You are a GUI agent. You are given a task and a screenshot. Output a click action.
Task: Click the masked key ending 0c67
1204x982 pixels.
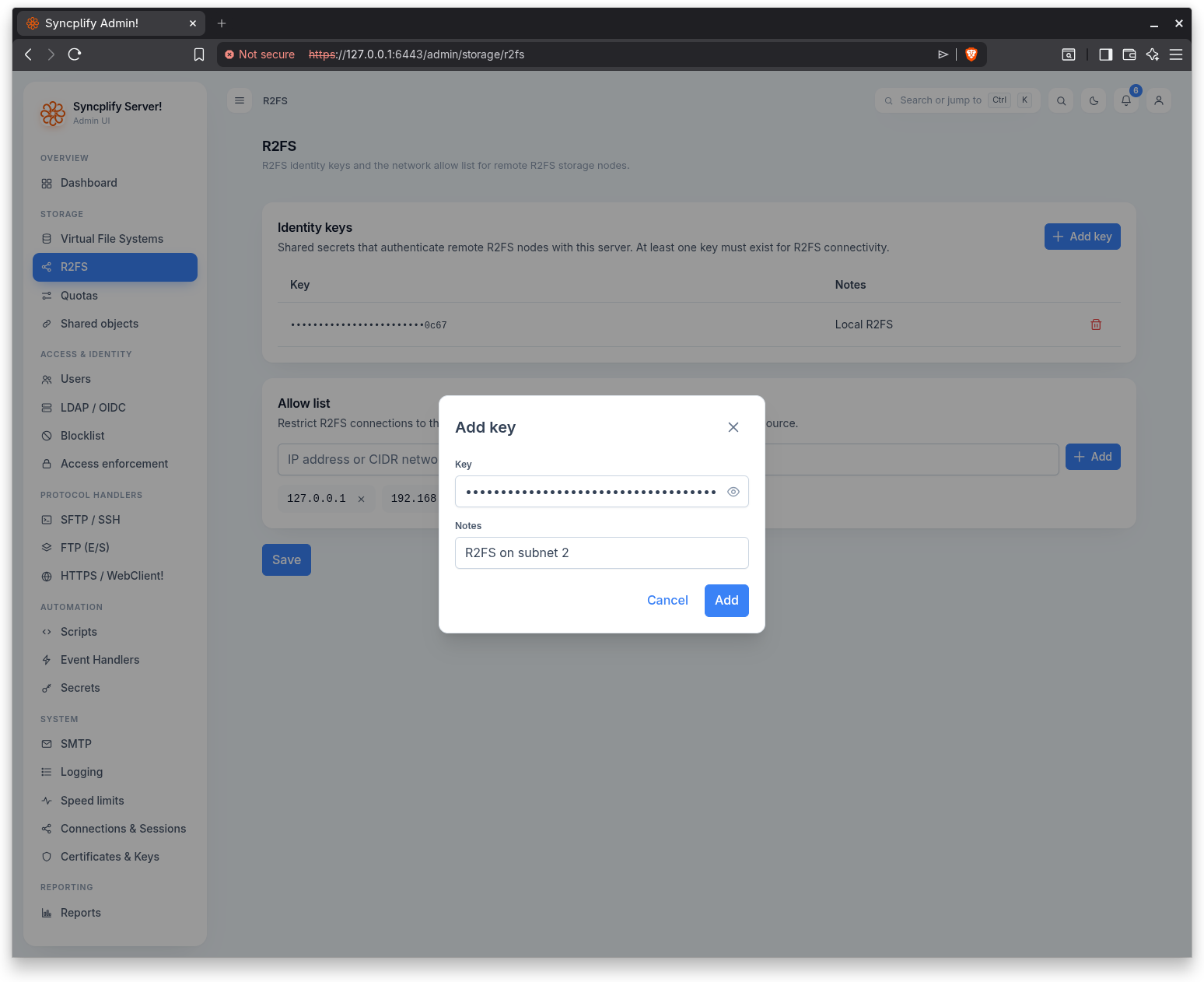coord(369,325)
